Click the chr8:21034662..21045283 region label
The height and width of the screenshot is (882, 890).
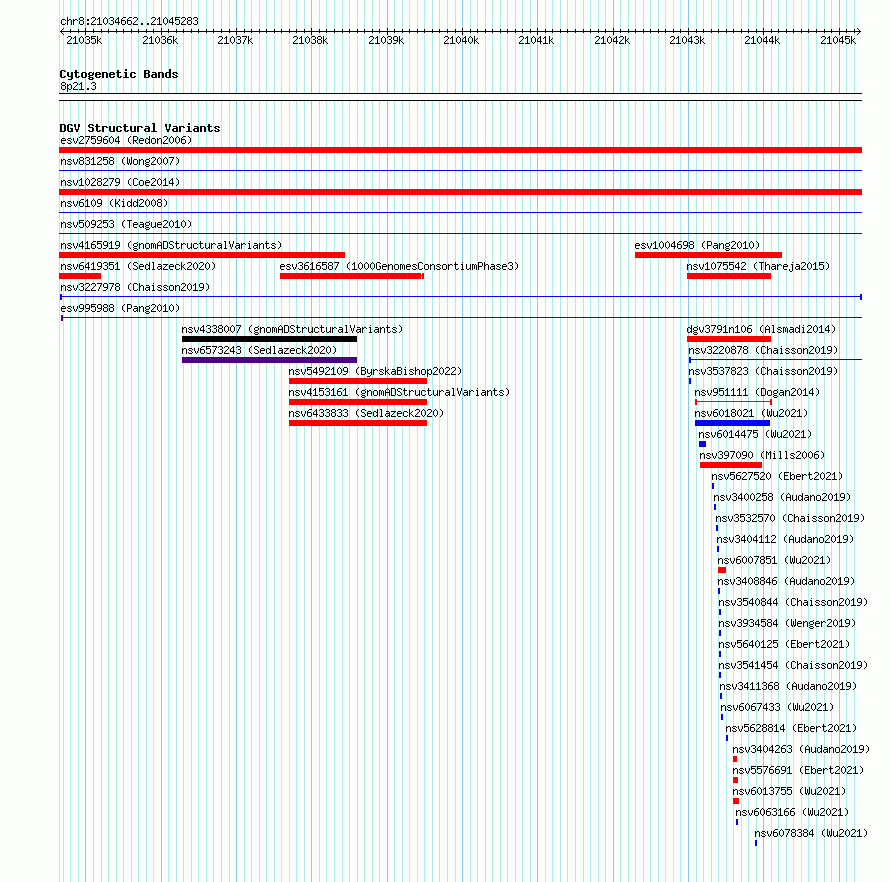(129, 21)
